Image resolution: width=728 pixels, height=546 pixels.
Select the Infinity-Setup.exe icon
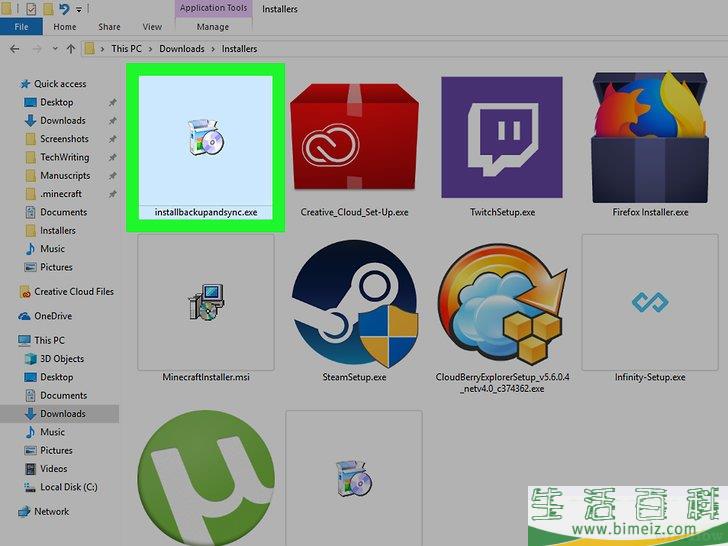(650, 302)
